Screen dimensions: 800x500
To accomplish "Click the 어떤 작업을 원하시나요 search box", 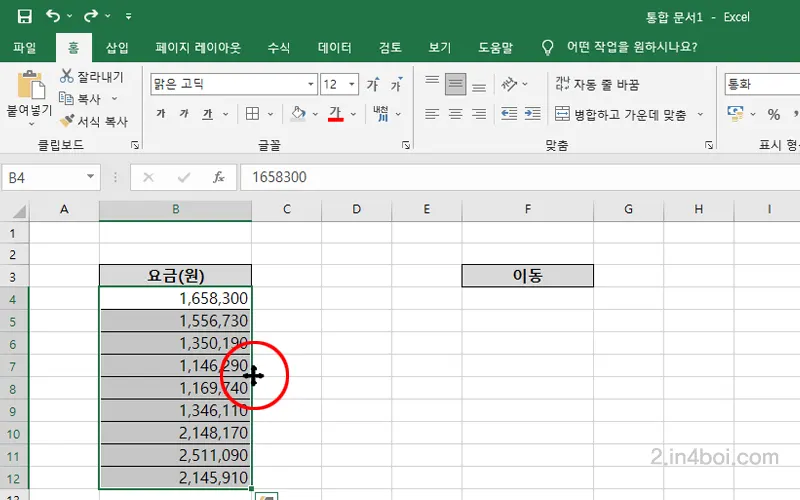I will pos(632,47).
